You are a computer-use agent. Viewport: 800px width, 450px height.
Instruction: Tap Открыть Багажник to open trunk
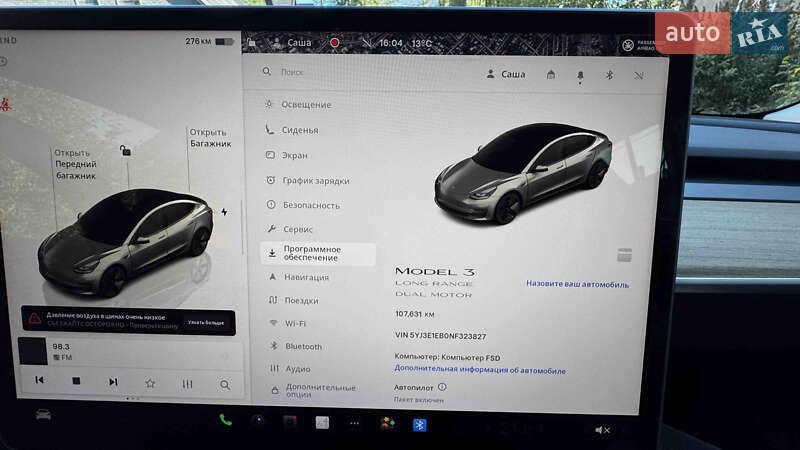210,138
